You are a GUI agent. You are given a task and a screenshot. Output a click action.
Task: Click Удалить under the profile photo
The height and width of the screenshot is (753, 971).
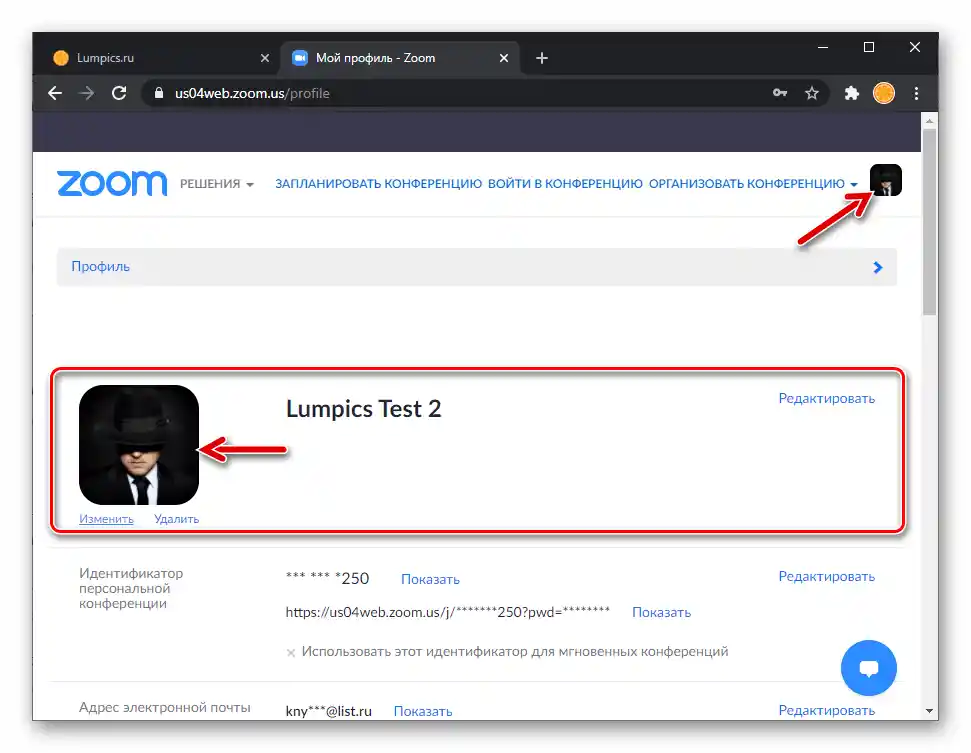(176, 519)
